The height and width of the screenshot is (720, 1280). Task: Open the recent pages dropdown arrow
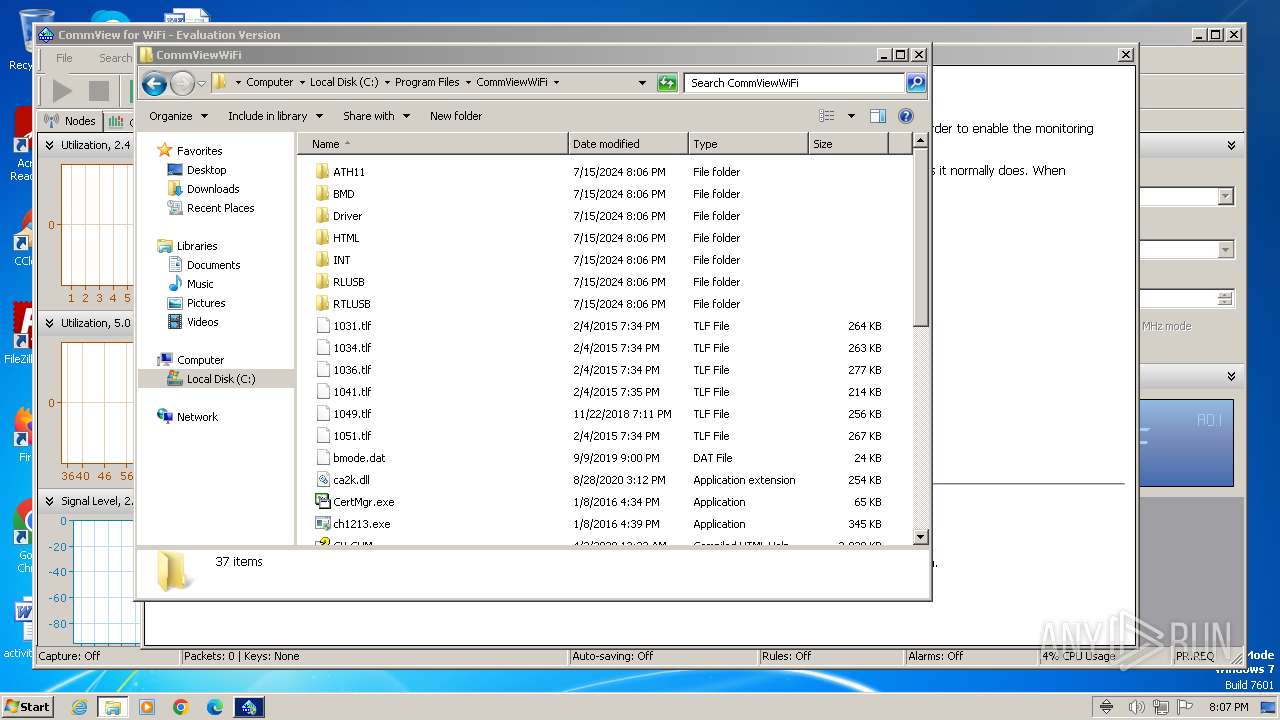coord(201,83)
